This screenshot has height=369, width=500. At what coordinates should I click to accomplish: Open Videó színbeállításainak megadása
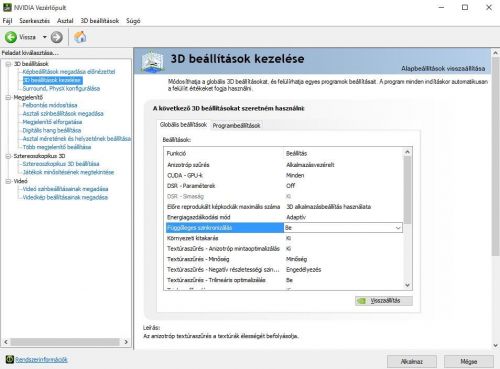[x=65, y=189]
